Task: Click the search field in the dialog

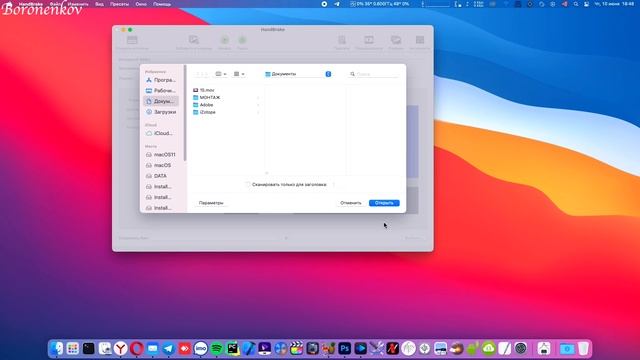Action: tap(373, 74)
